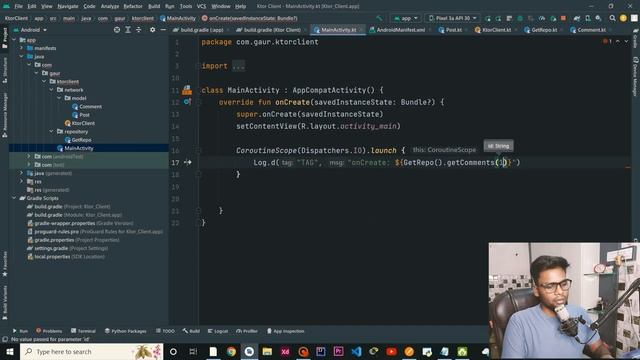Open Resource Manager sidebar tool window
640x360 pixels.
point(5,115)
